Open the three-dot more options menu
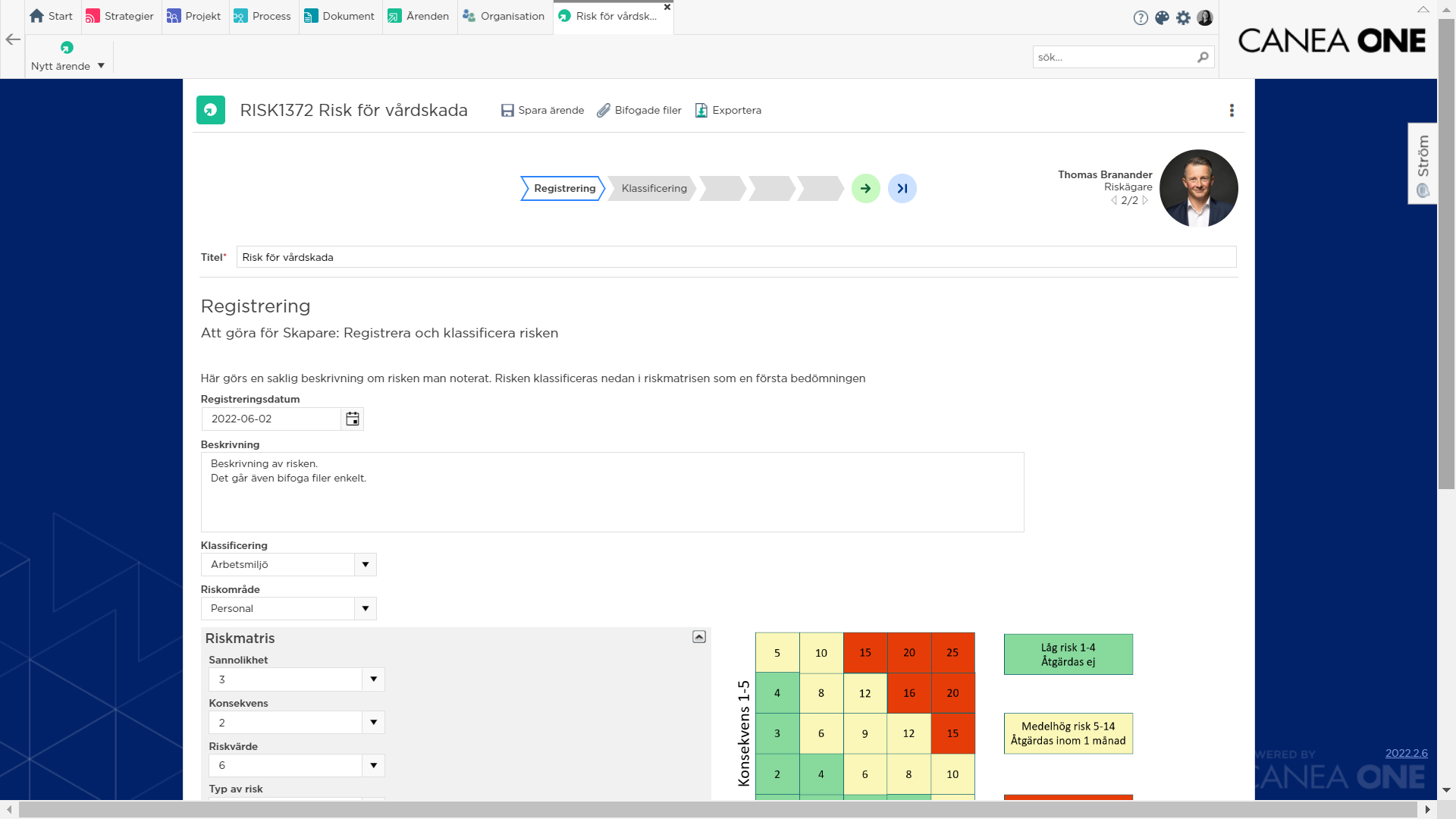 pos(1232,111)
